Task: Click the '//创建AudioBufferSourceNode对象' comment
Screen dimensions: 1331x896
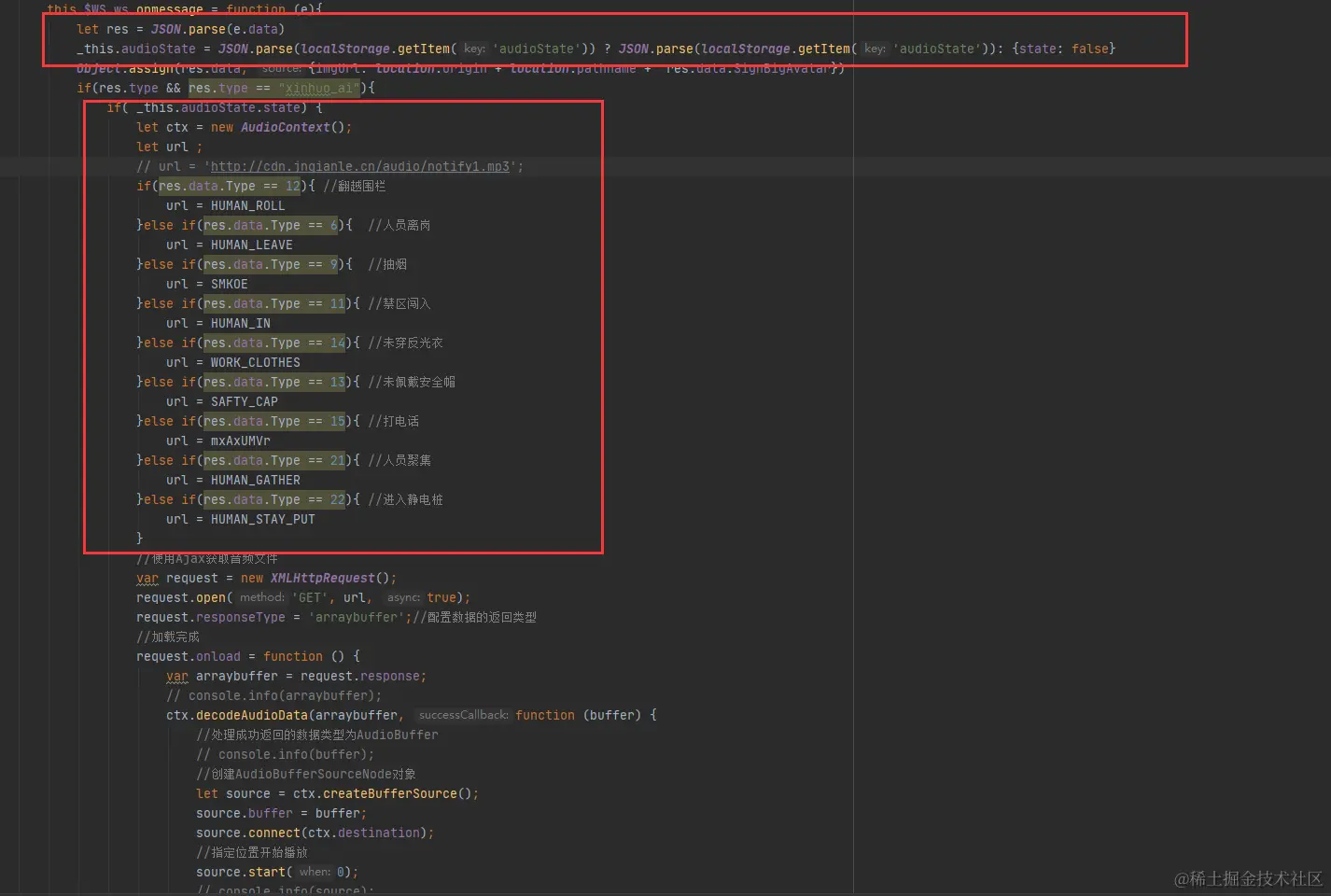Action: [x=306, y=774]
